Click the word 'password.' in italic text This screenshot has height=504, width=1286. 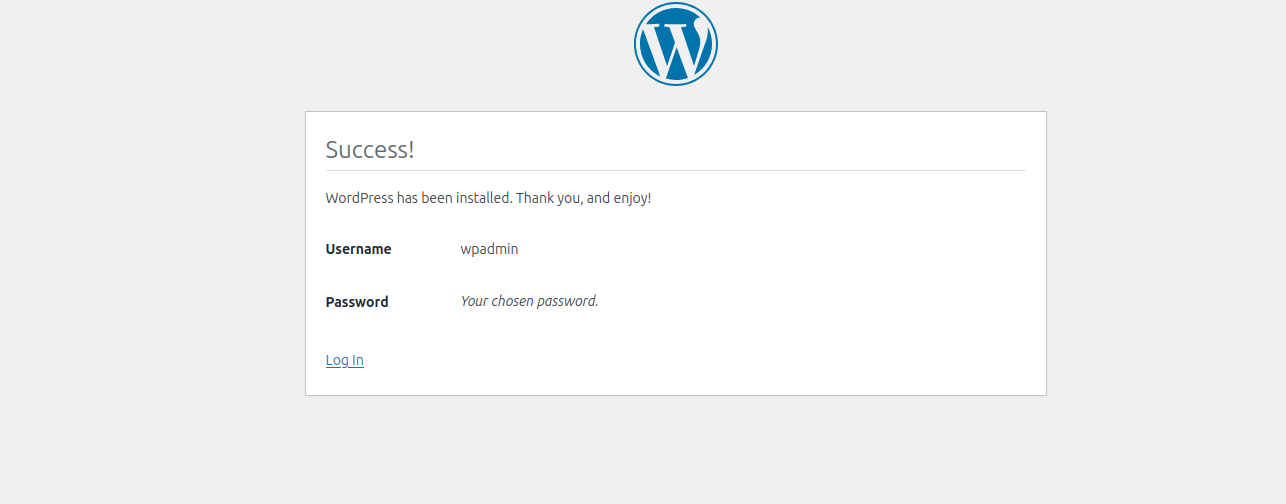coord(568,301)
